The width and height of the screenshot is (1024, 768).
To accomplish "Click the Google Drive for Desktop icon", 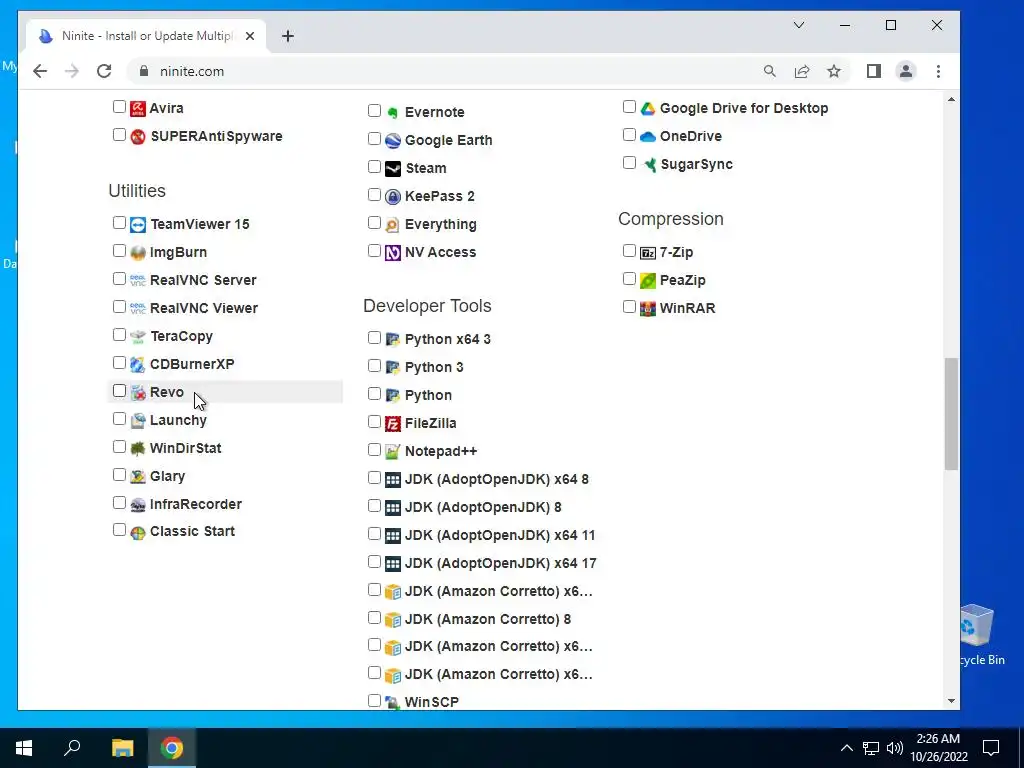I will point(647,108).
